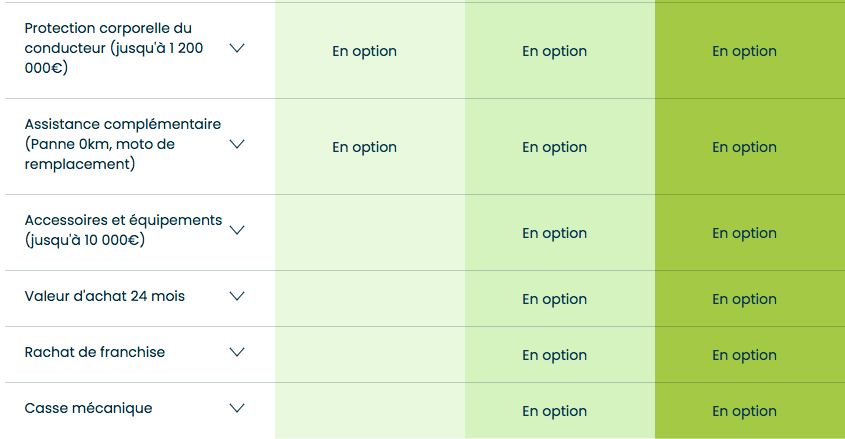Click the Rachat de franchise label
Screen dimensions: 845x439
pyautogui.click(x=95, y=352)
